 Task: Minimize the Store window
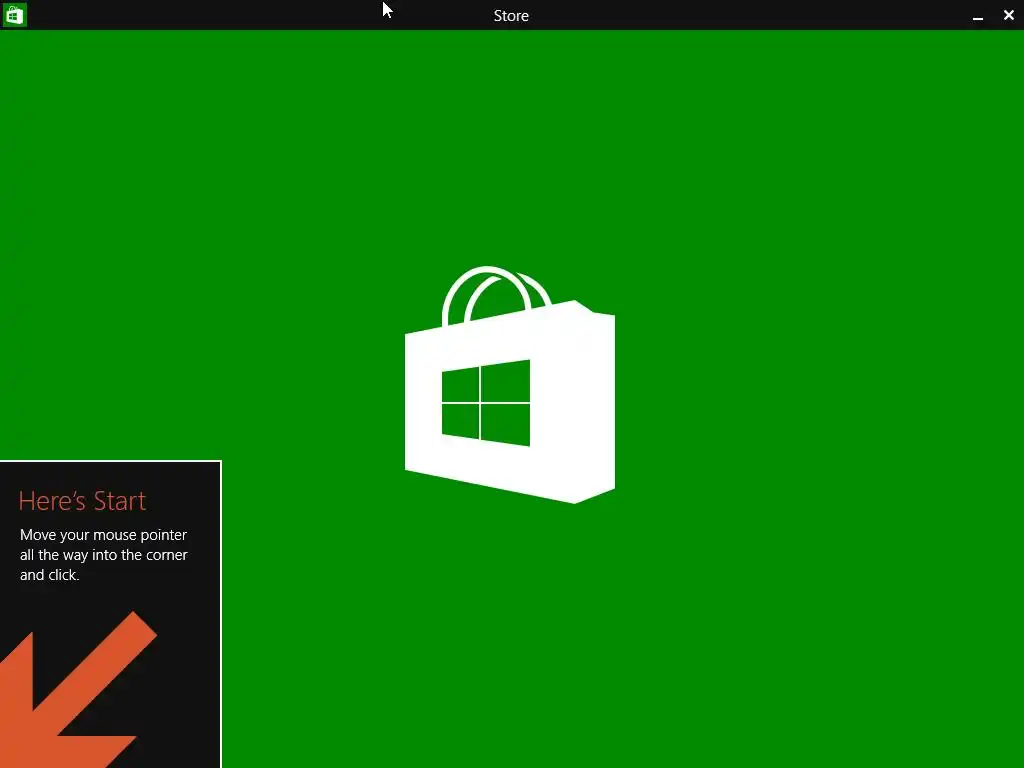[x=978, y=16]
